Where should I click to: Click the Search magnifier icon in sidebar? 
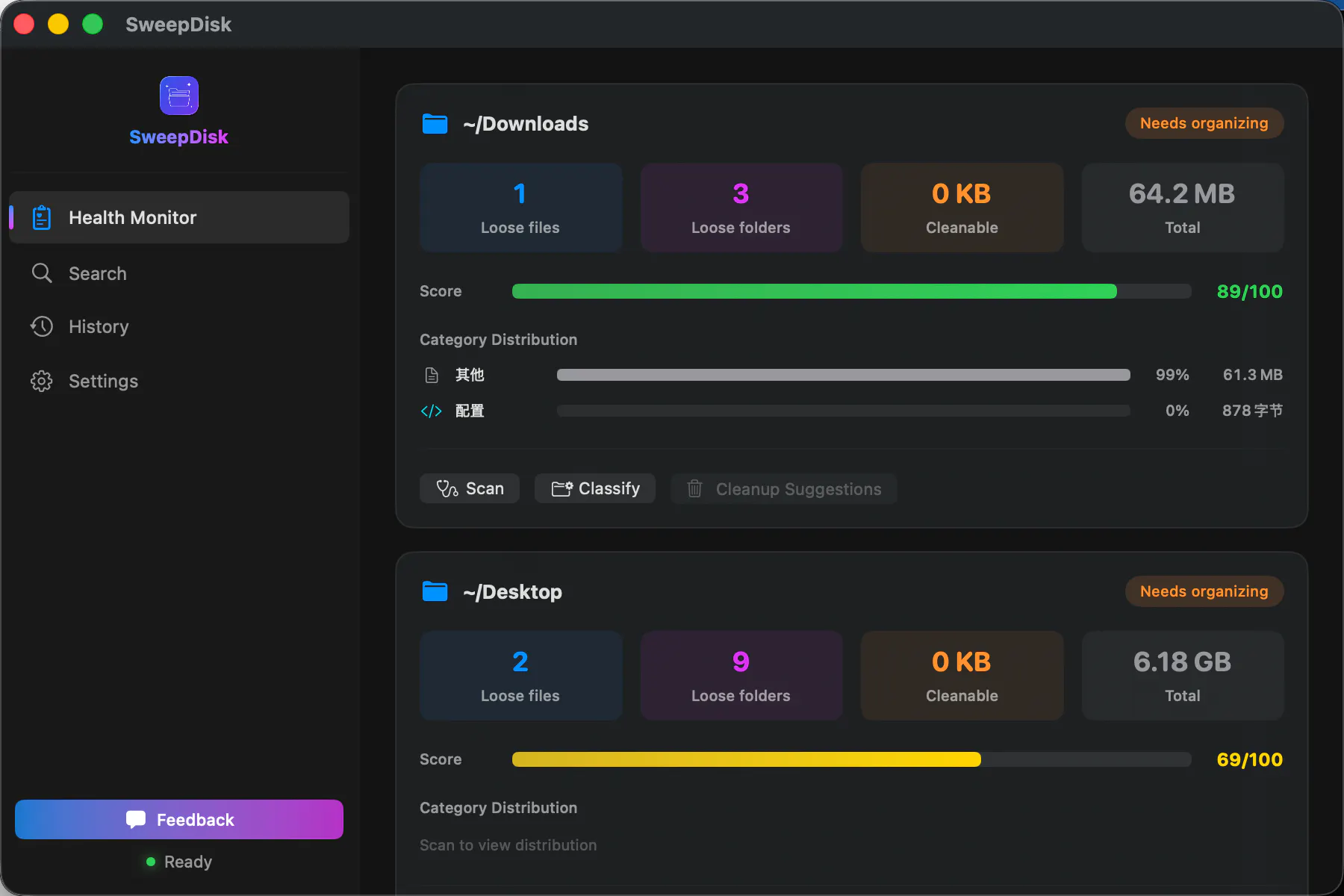pos(42,273)
